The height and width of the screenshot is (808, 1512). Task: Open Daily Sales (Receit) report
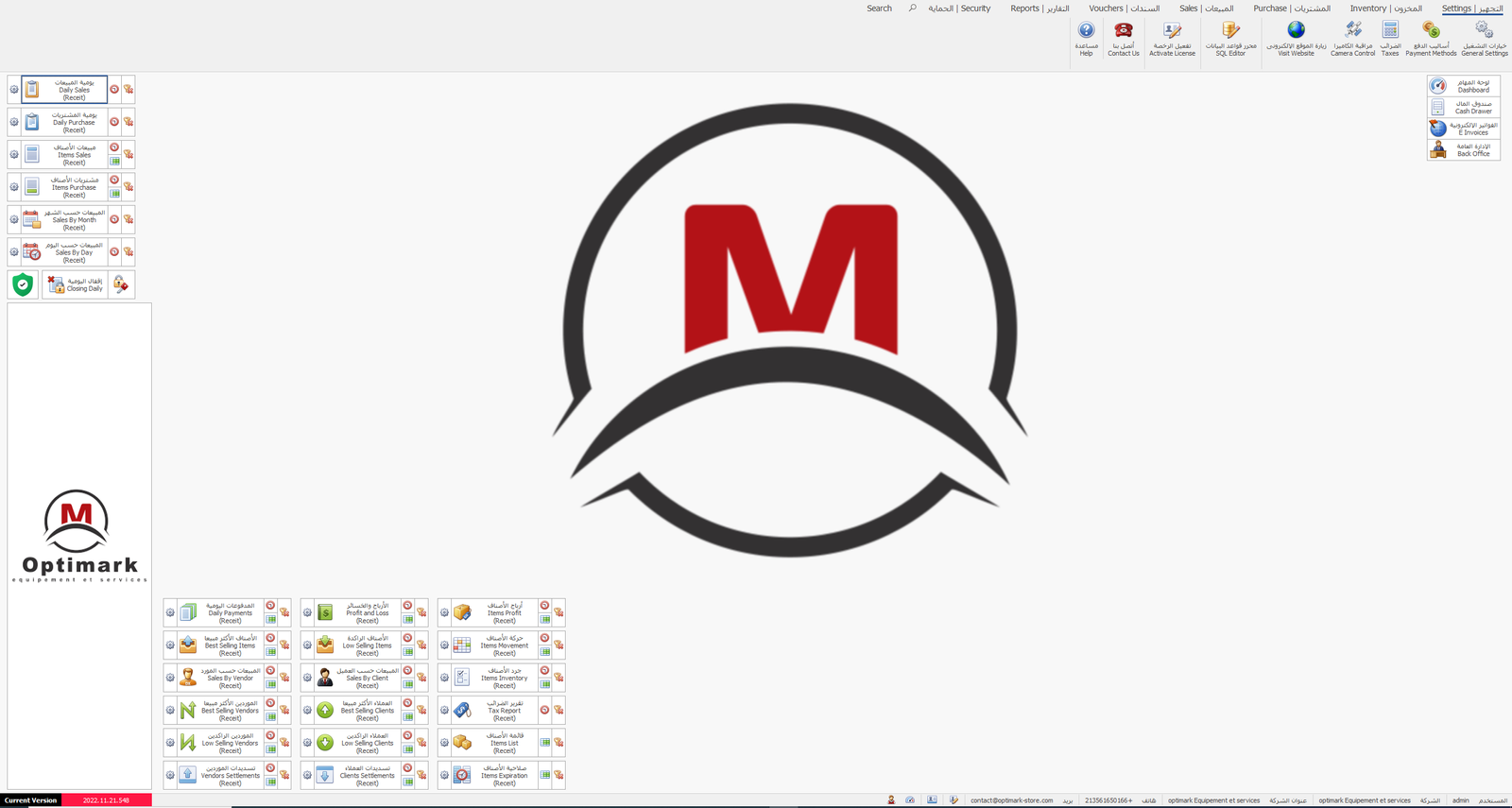[x=64, y=90]
